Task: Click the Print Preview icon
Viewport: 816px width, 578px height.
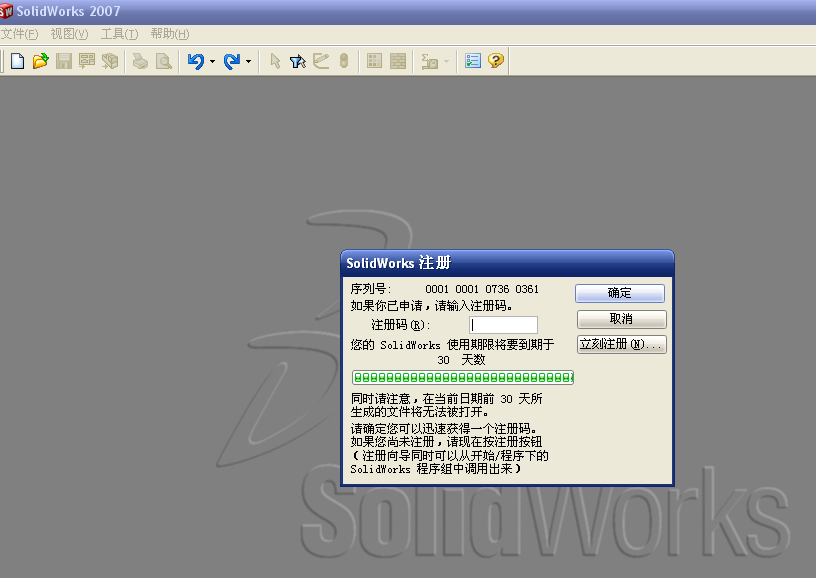Action: [x=163, y=61]
